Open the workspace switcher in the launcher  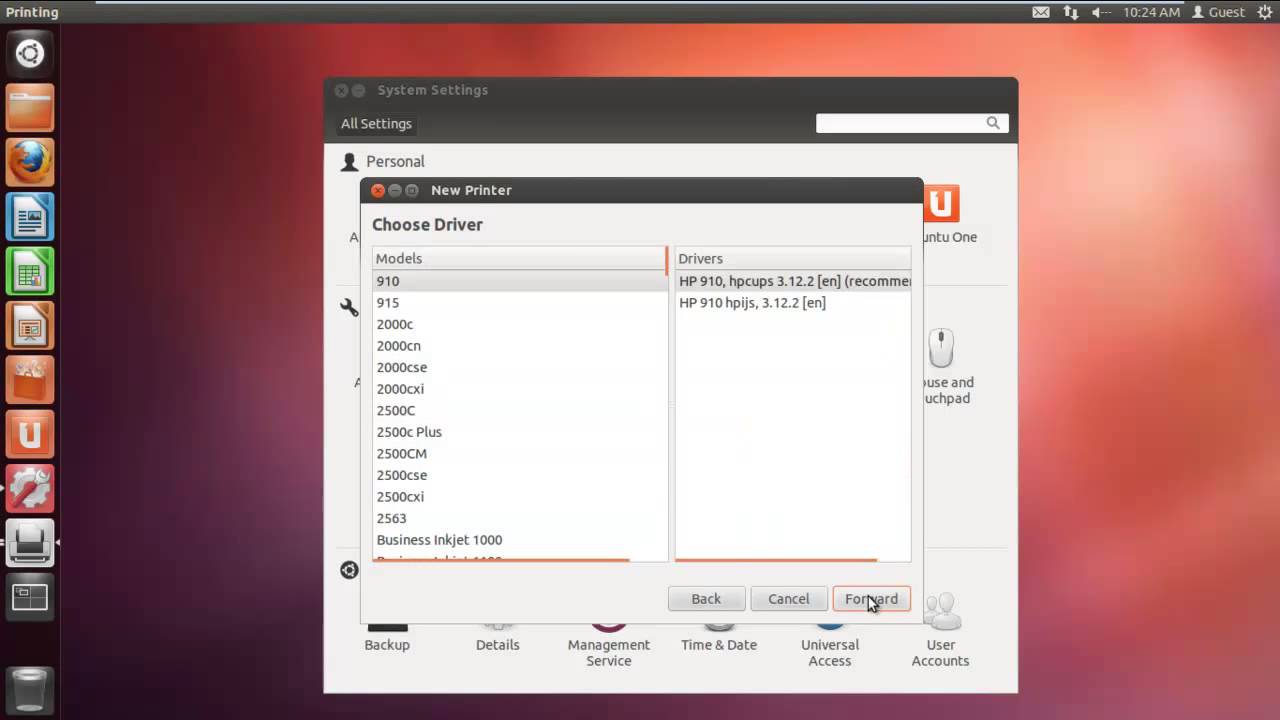(30, 597)
